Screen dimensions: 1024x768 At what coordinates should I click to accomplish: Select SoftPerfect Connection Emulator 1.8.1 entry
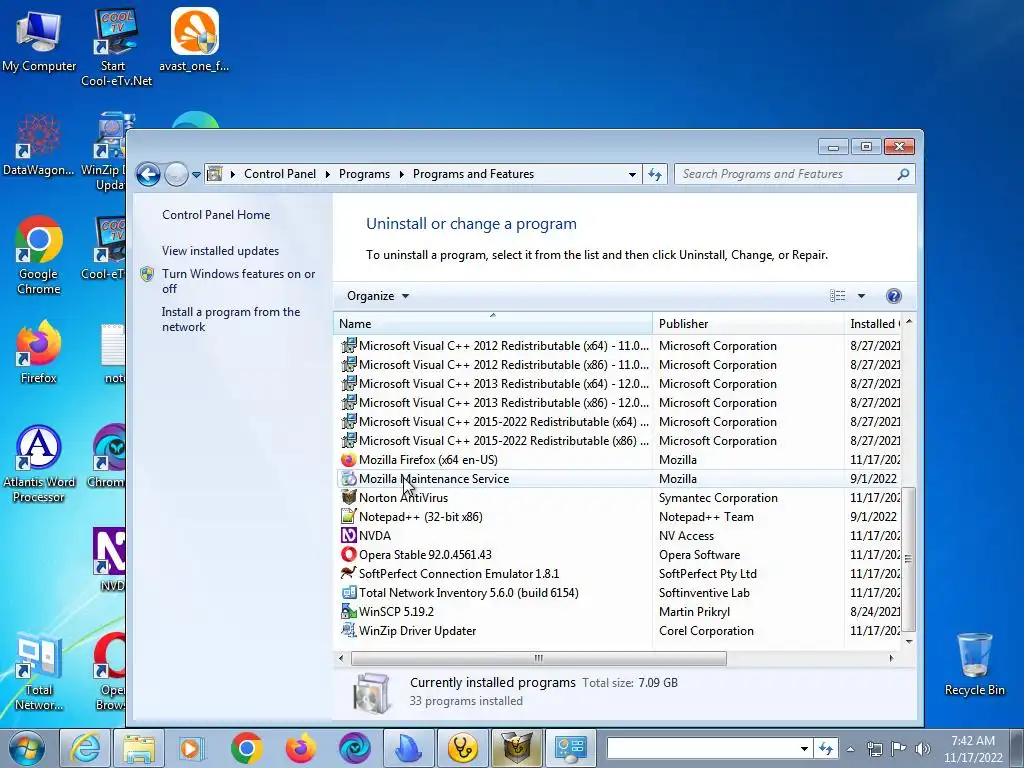click(619, 573)
